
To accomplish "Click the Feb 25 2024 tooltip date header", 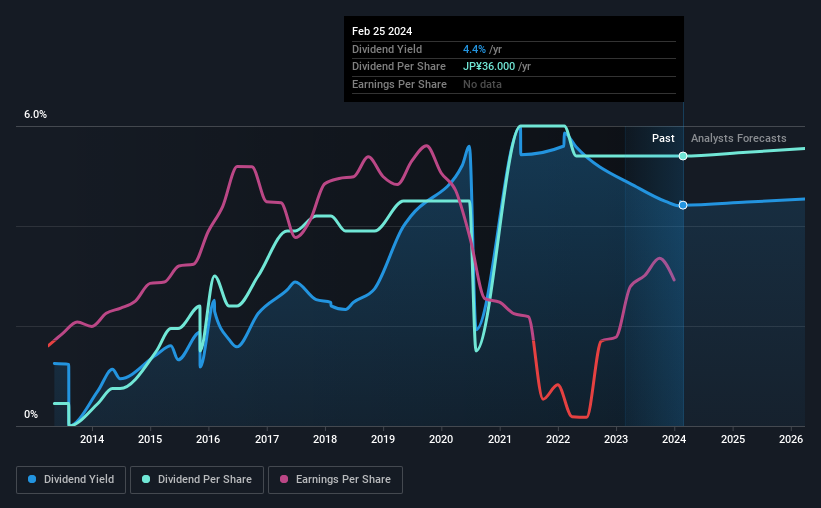I will (382, 31).
